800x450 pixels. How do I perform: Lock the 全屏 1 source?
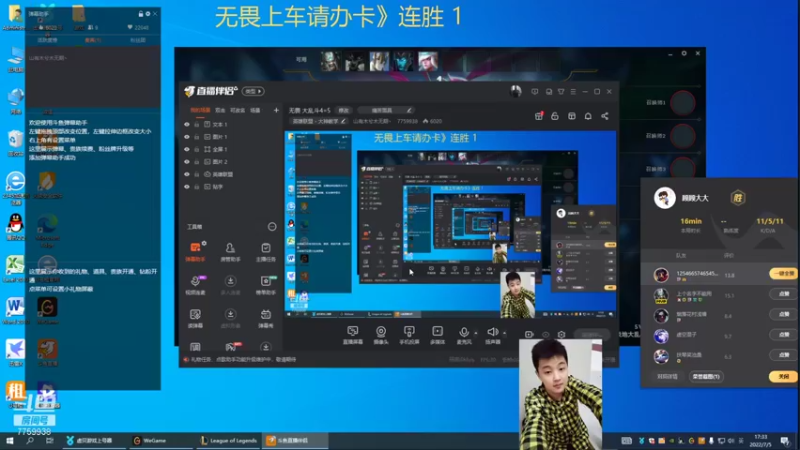click(197, 149)
